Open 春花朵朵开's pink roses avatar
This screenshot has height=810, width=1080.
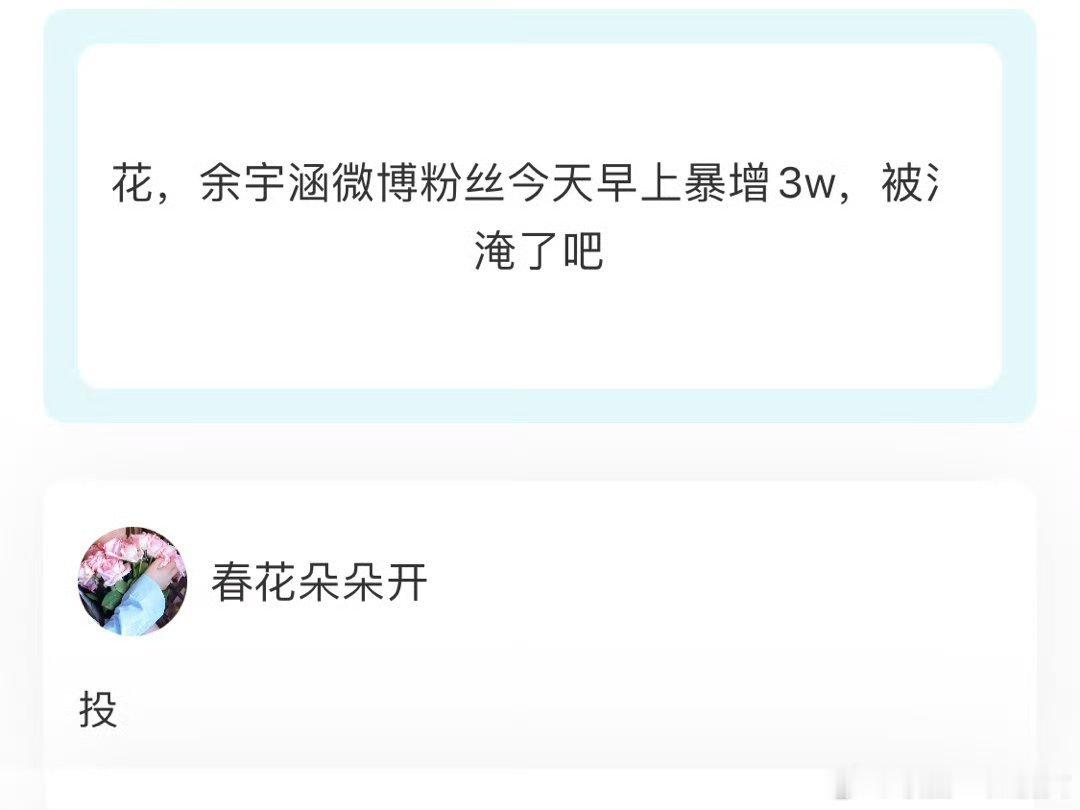coord(132,581)
